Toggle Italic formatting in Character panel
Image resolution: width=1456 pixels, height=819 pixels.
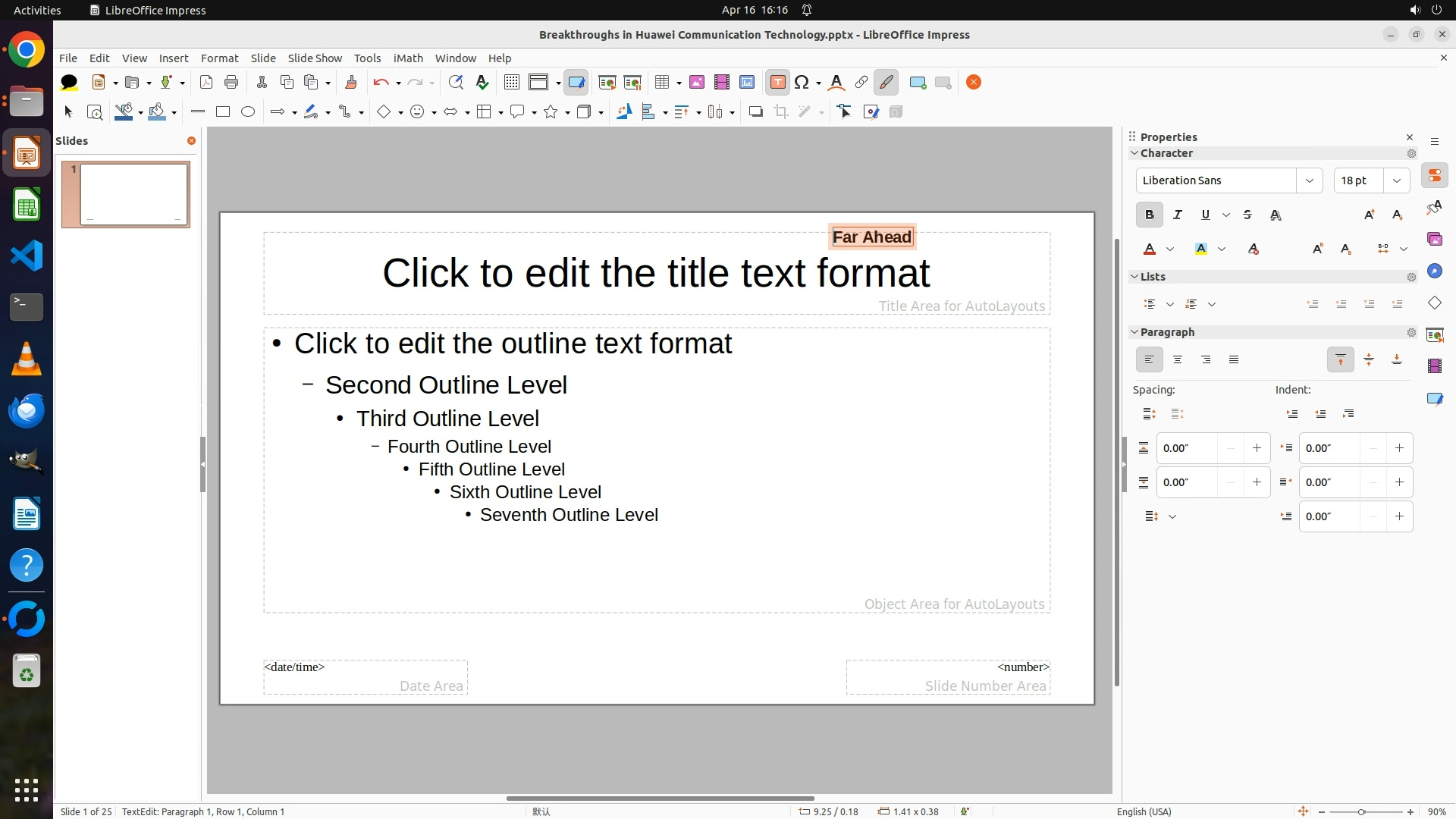[1178, 215]
